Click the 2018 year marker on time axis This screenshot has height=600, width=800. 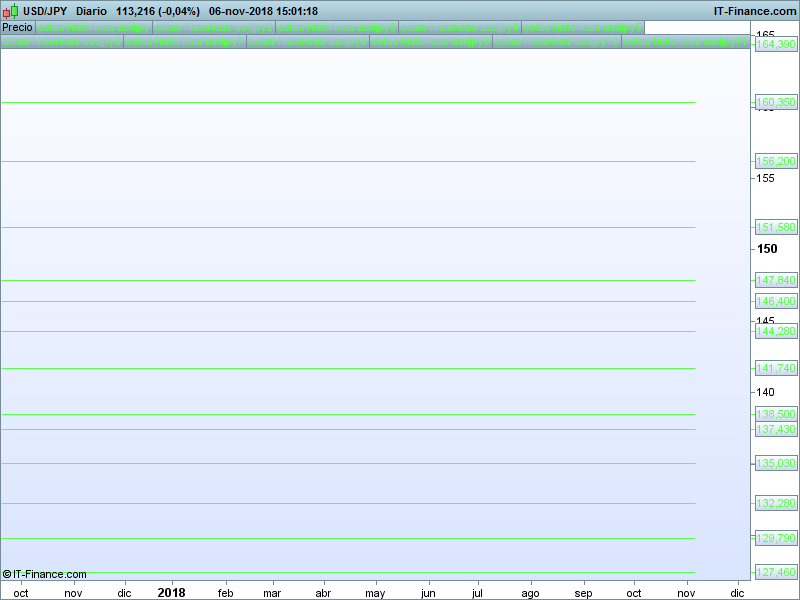point(171,592)
